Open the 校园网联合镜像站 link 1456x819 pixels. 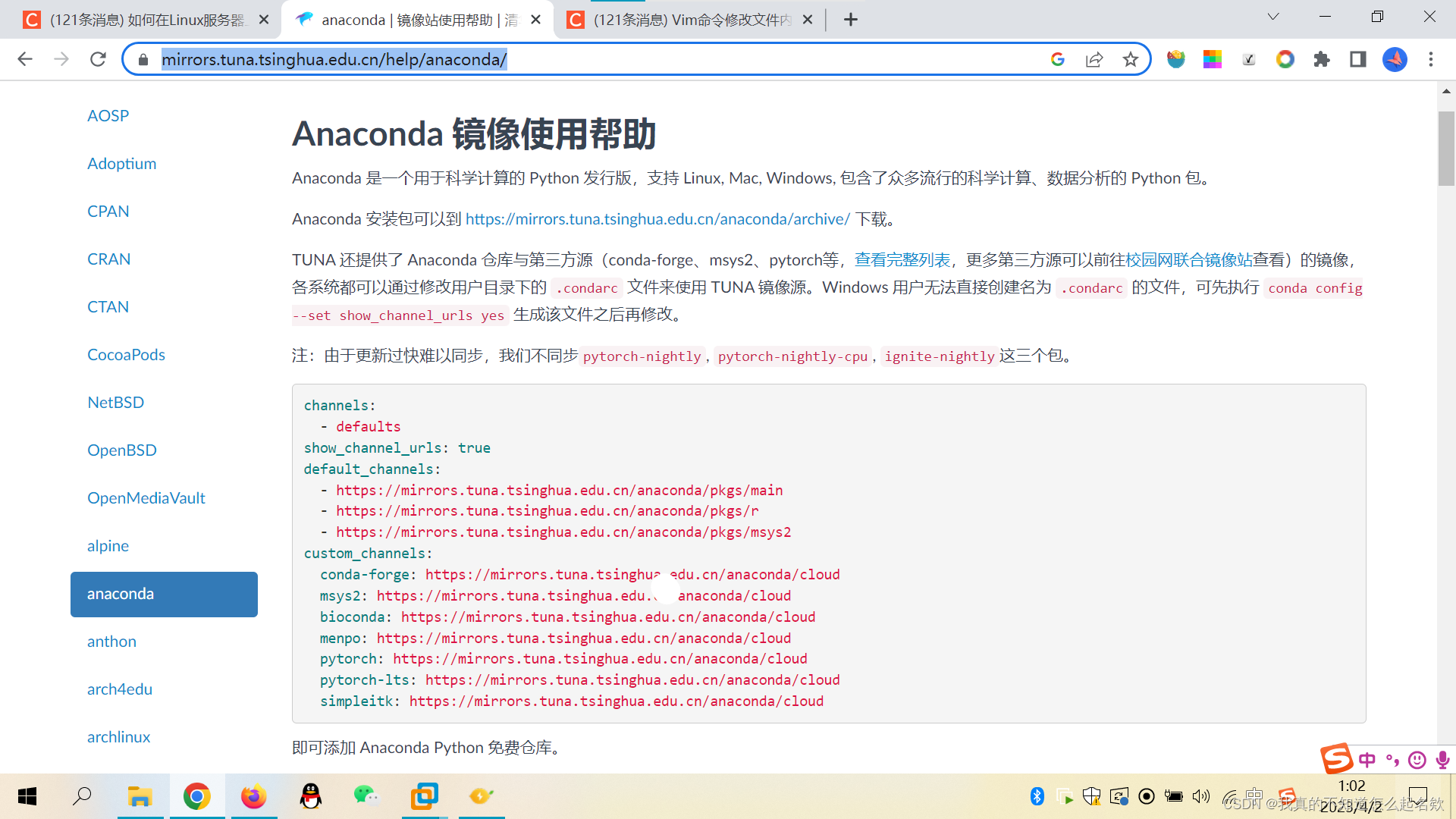[x=1188, y=259]
